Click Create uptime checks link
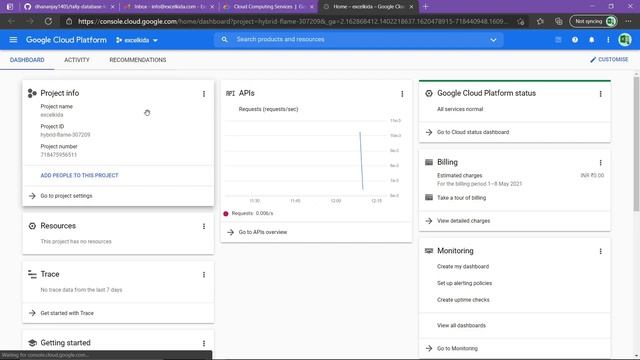 [463, 300]
